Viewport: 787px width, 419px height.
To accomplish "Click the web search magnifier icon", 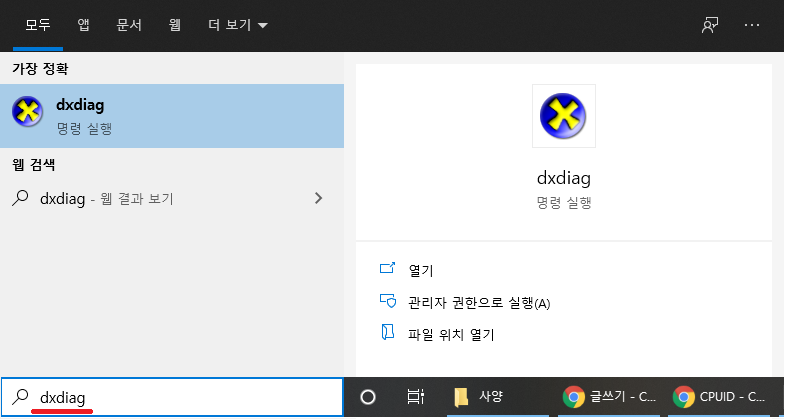I will click(20, 198).
